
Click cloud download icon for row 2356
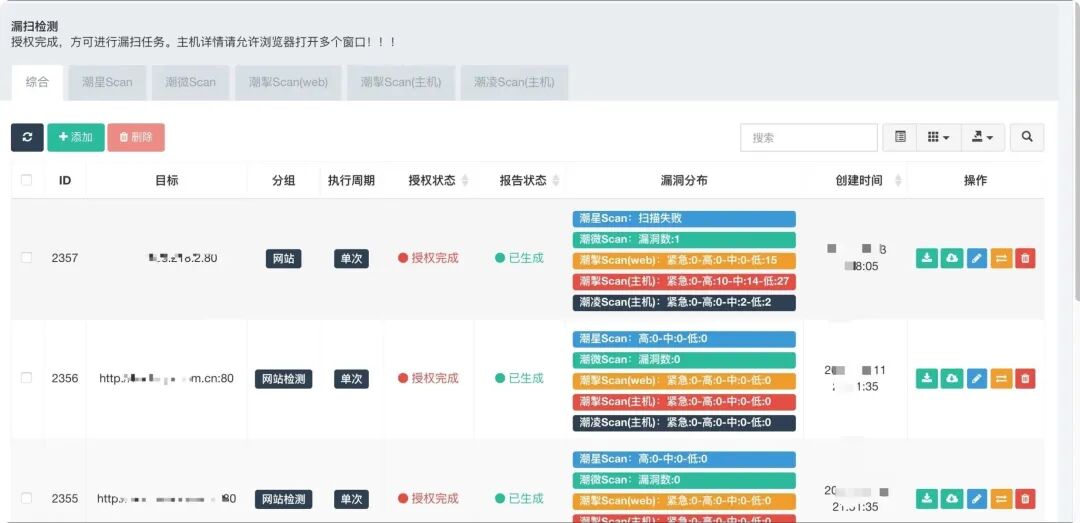click(952, 378)
